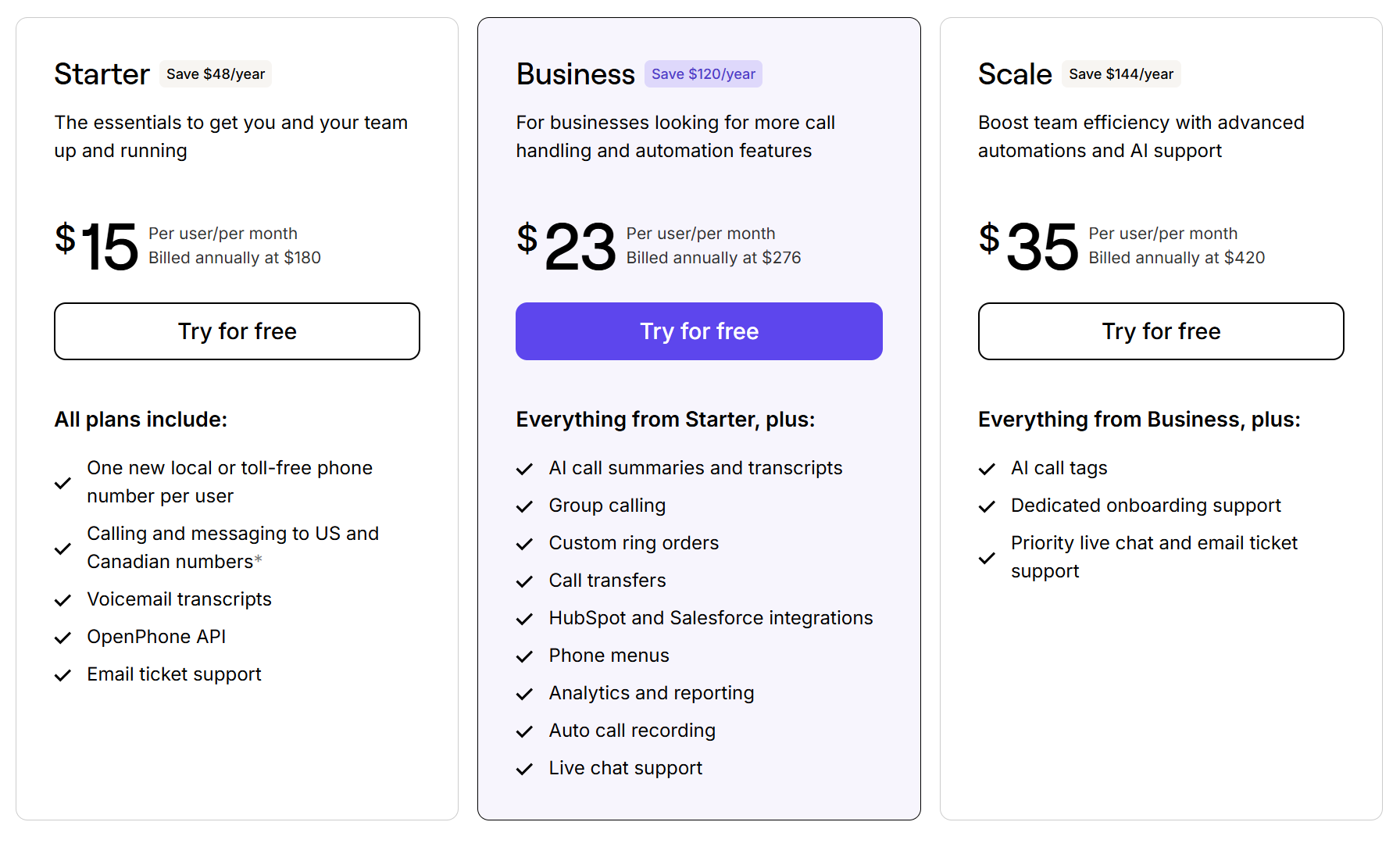
Task: Click HubSpot and Salesforce integrations text
Action: 710,618
